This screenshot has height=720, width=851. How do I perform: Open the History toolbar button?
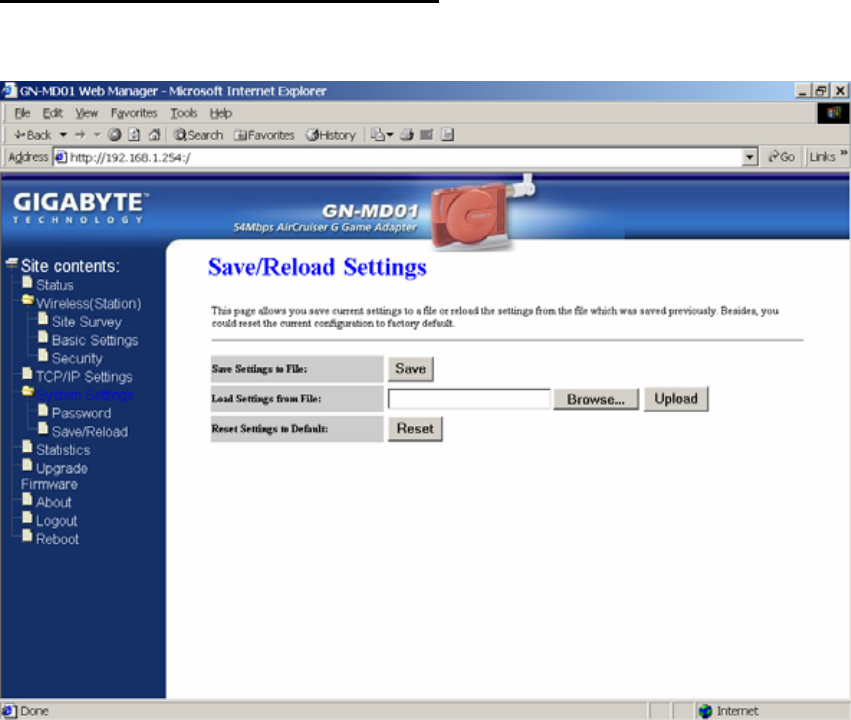(x=331, y=135)
